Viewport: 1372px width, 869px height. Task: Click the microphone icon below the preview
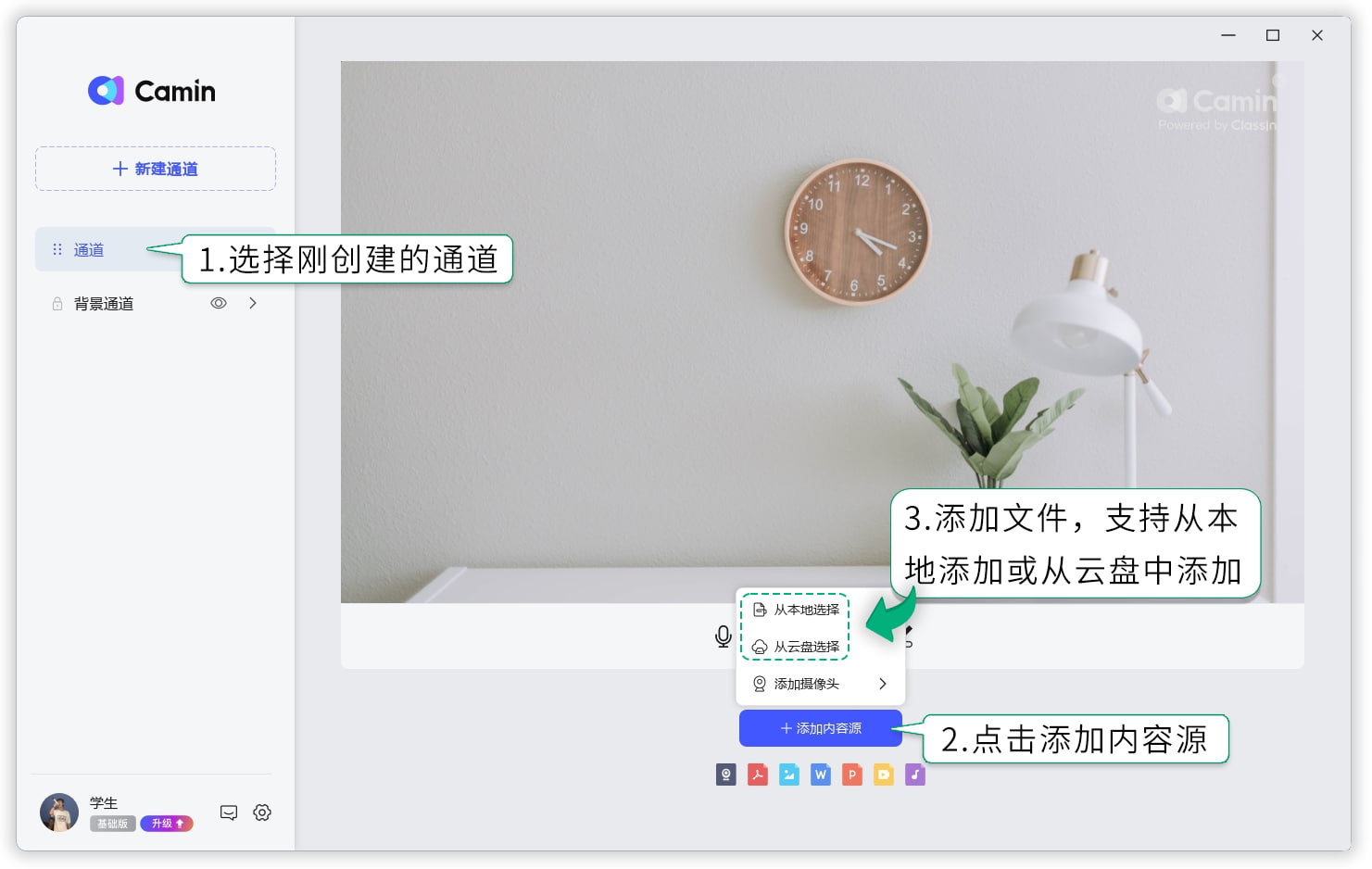coord(724,636)
